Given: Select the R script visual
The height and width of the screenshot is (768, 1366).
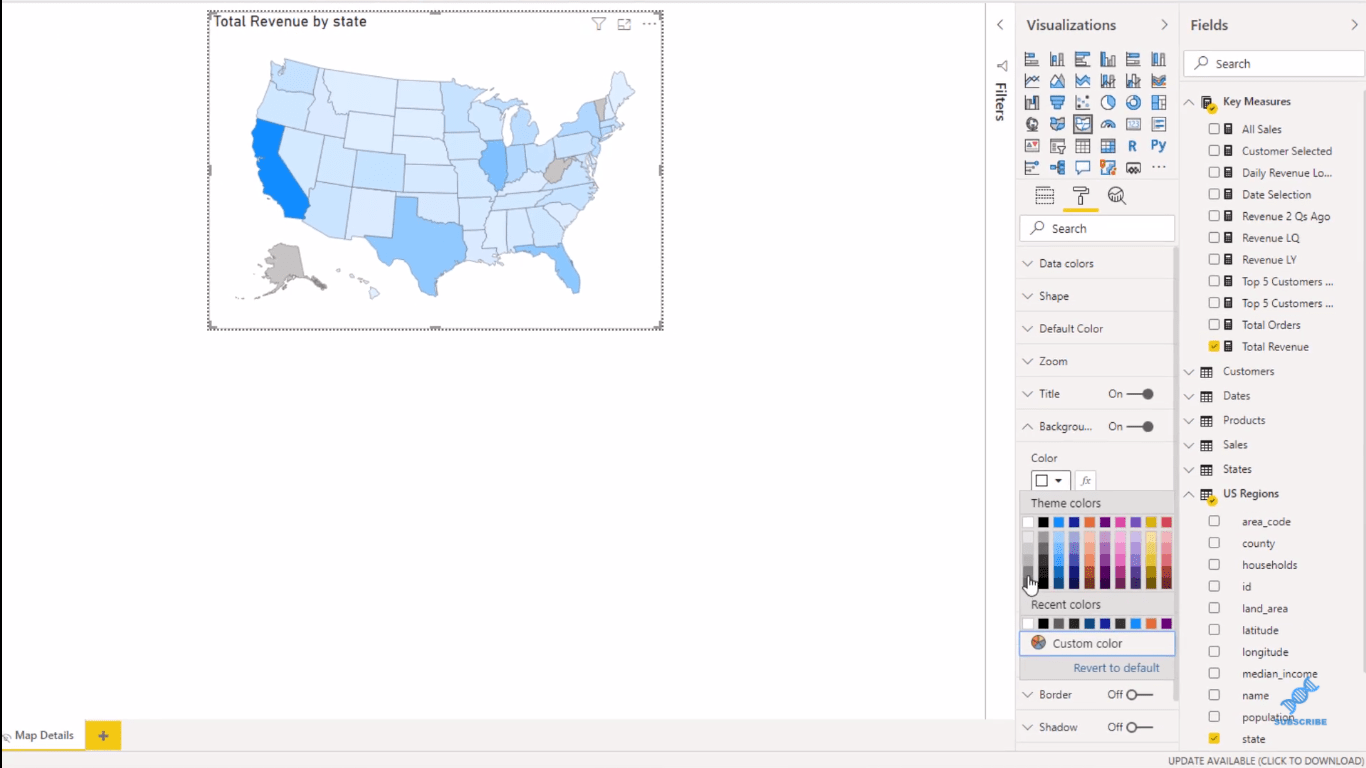Looking at the screenshot, I should (x=1133, y=145).
